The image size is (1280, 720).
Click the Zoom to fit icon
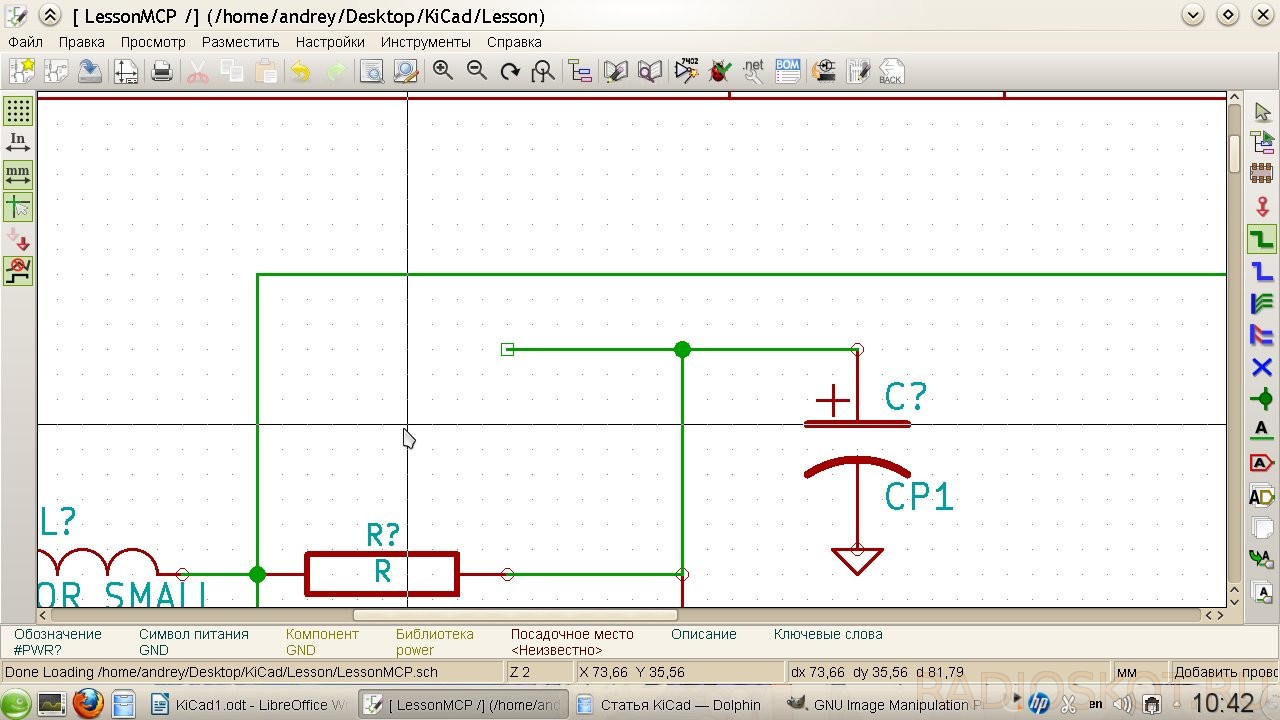(x=543, y=71)
